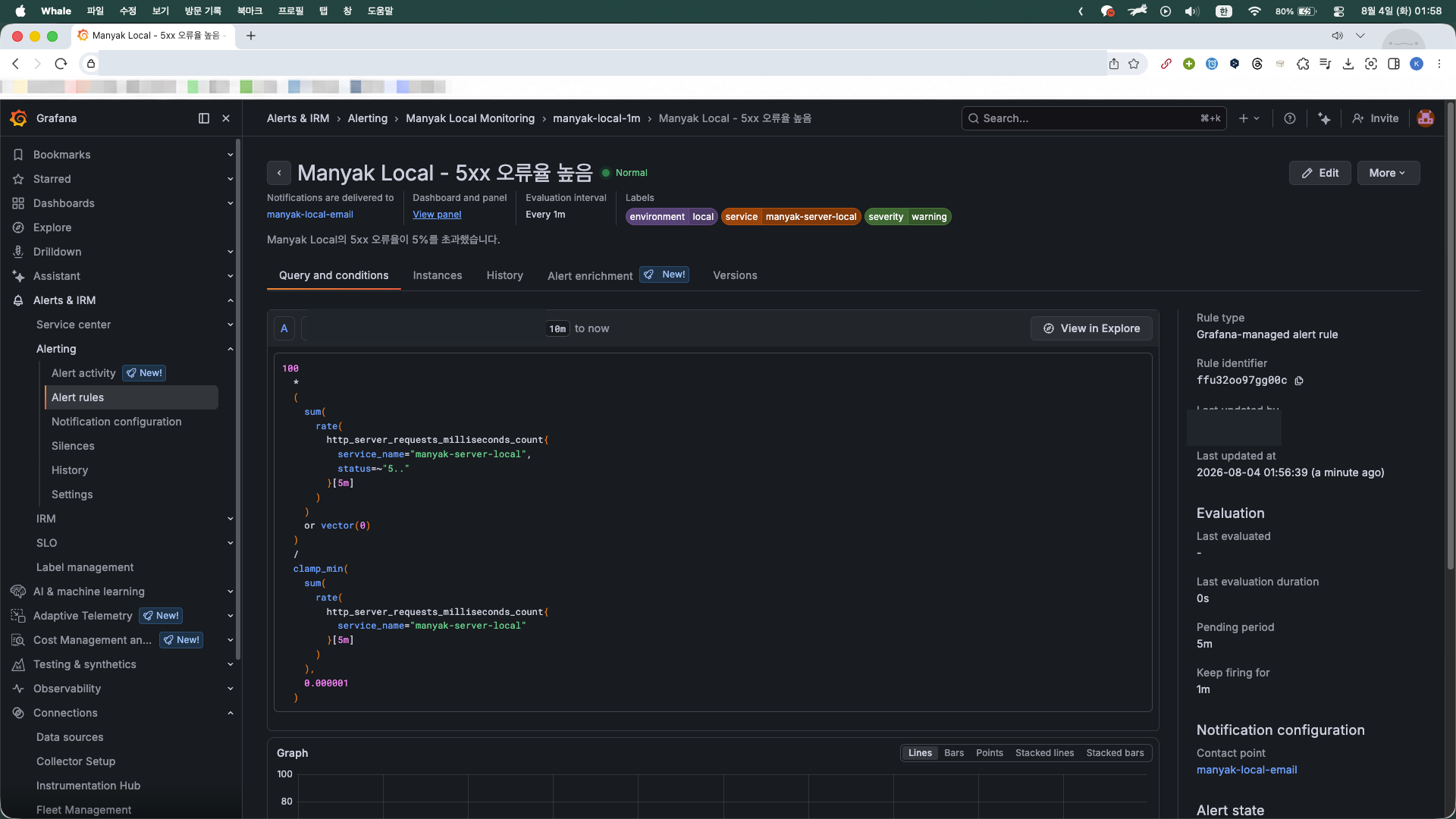Open macOS Control Center icon
The width and height of the screenshot is (1456, 819).
tap(1338, 11)
